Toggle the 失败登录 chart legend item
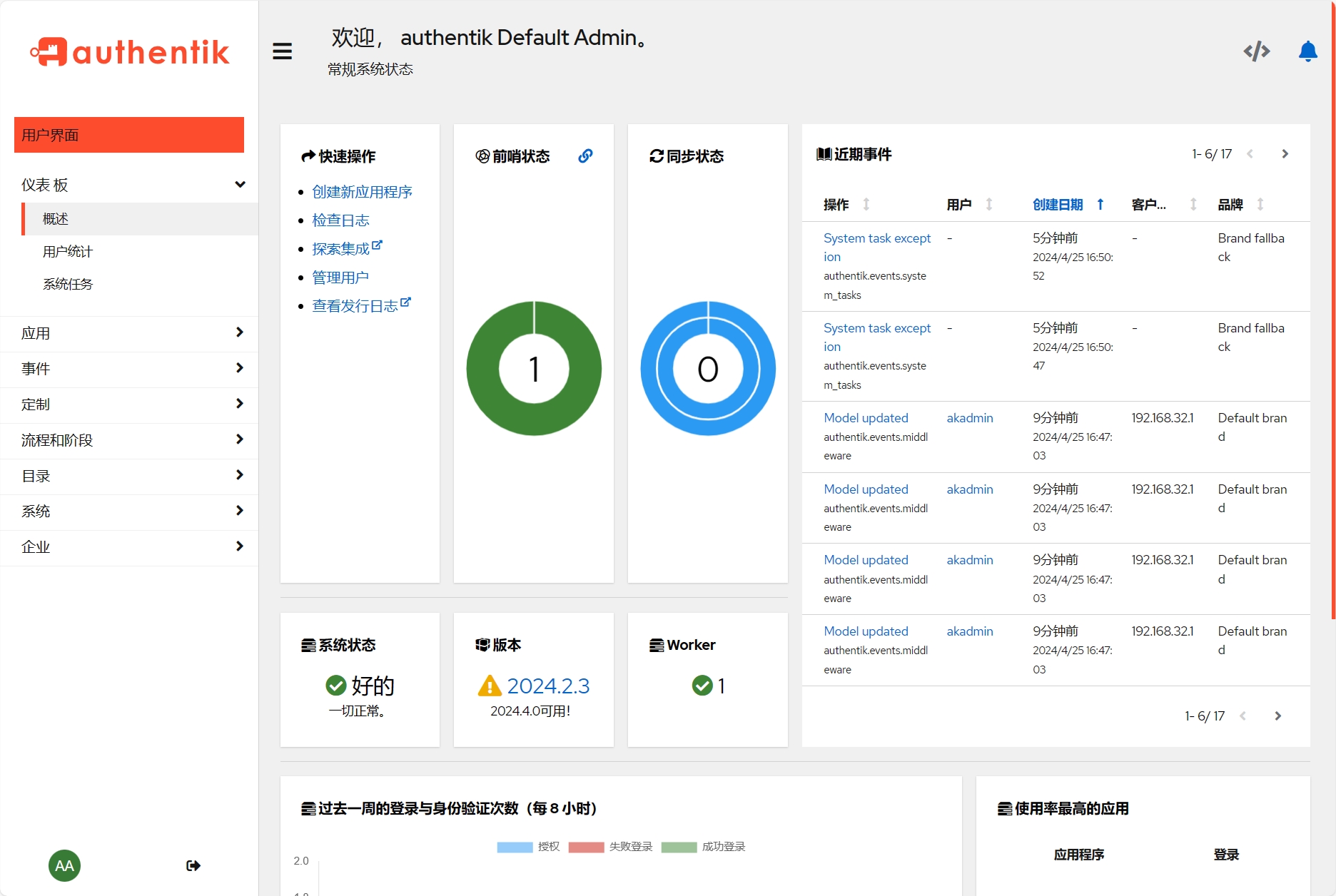Image resolution: width=1336 pixels, height=896 pixels. (611, 847)
